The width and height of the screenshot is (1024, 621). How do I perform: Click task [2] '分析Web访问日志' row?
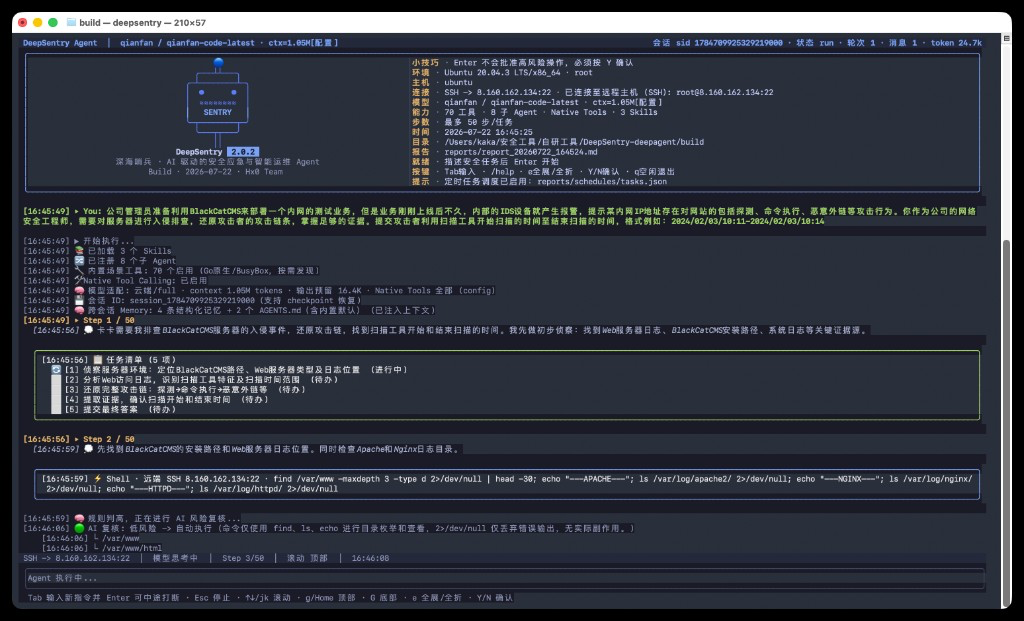click(201, 379)
